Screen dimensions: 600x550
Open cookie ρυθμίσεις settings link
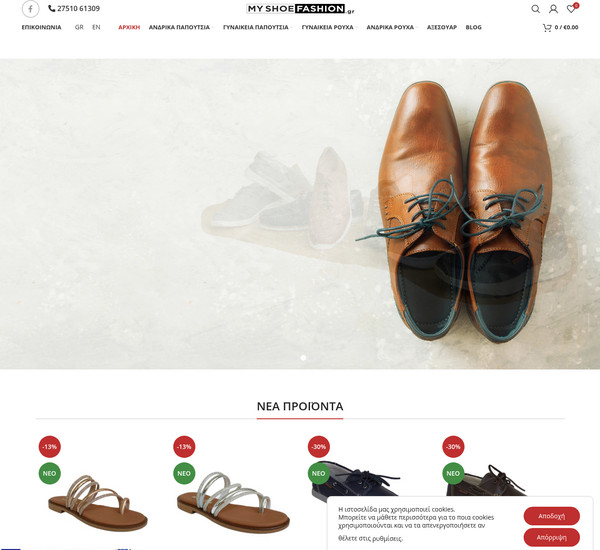pyautogui.click(x=388, y=539)
